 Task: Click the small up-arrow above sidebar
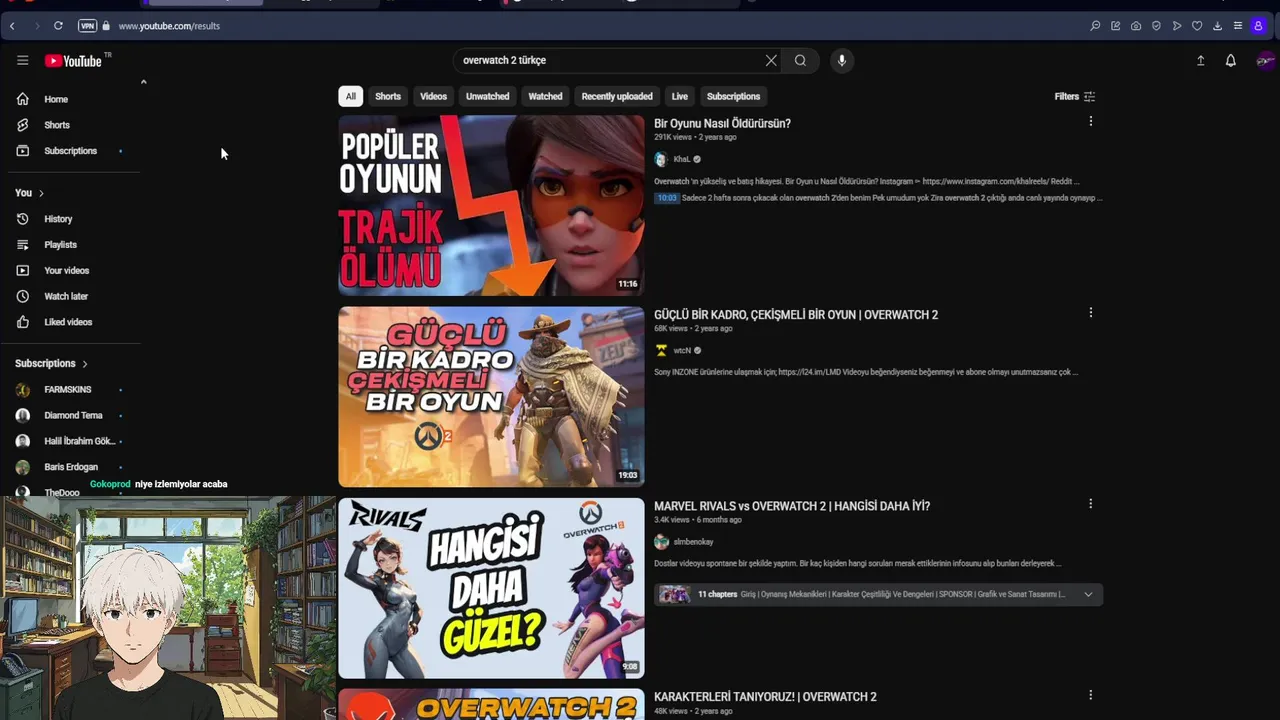coord(143,82)
